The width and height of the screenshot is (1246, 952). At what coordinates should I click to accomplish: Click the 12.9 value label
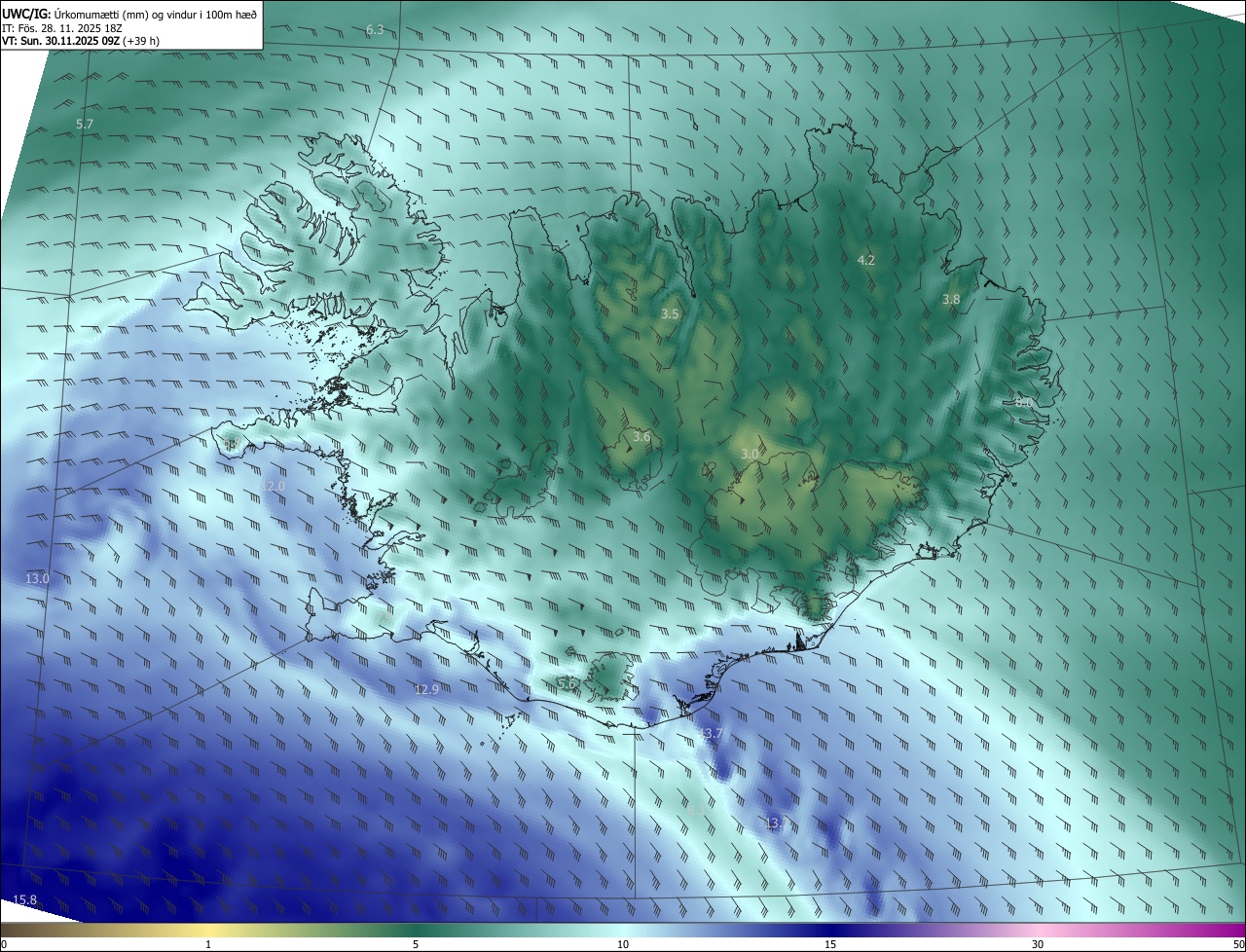(427, 689)
